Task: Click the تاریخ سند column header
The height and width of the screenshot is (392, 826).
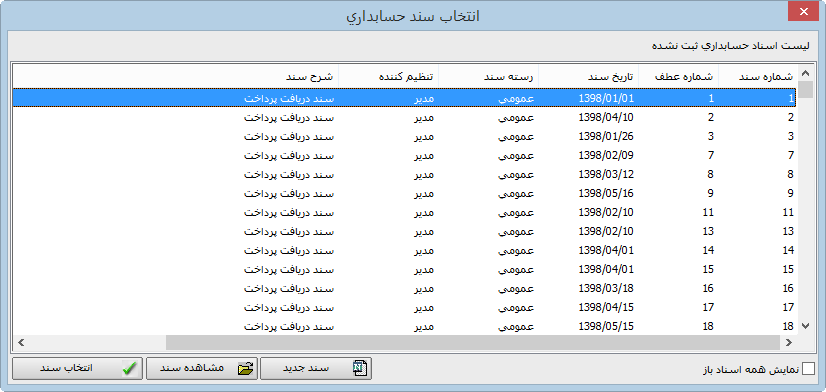Action: click(x=588, y=77)
